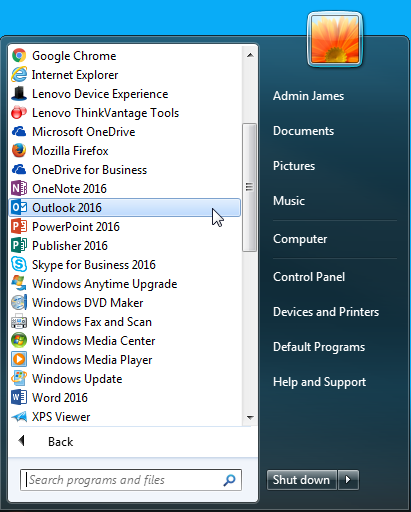Click the Mozilla Firefox icon
The height and width of the screenshot is (512, 411).
tap(19, 150)
